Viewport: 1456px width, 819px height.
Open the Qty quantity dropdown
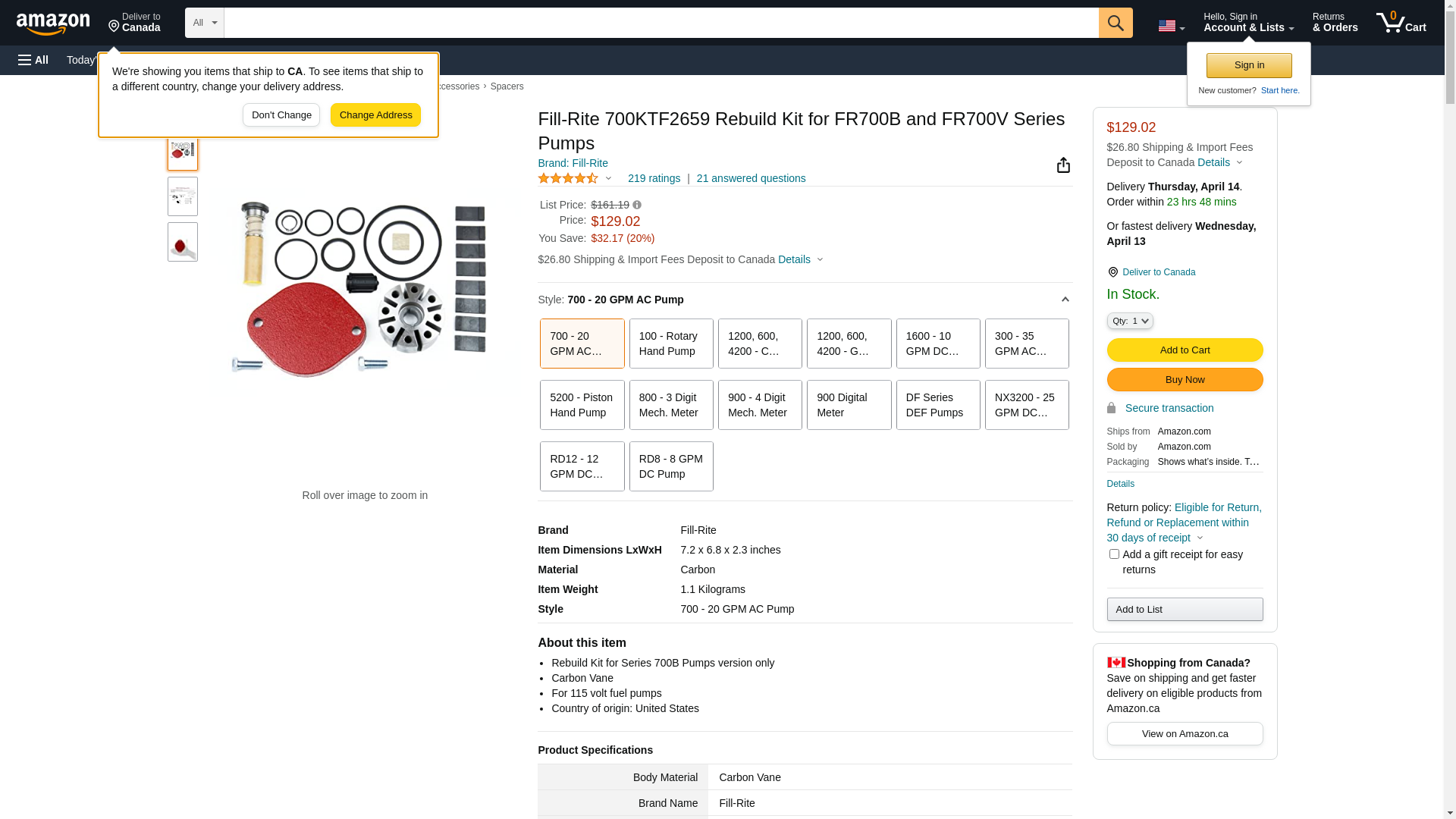coord(1130,321)
